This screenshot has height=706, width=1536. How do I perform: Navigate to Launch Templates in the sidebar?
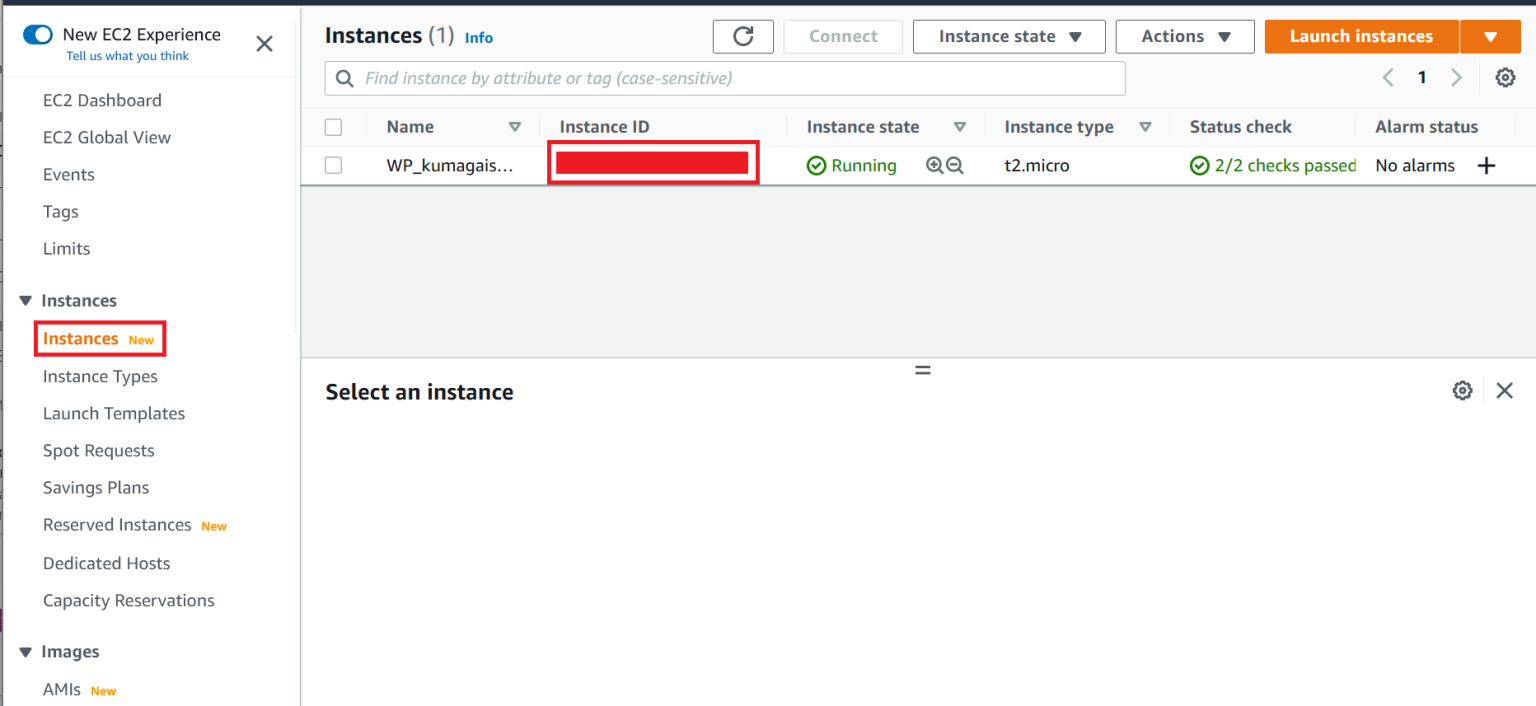(113, 413)
